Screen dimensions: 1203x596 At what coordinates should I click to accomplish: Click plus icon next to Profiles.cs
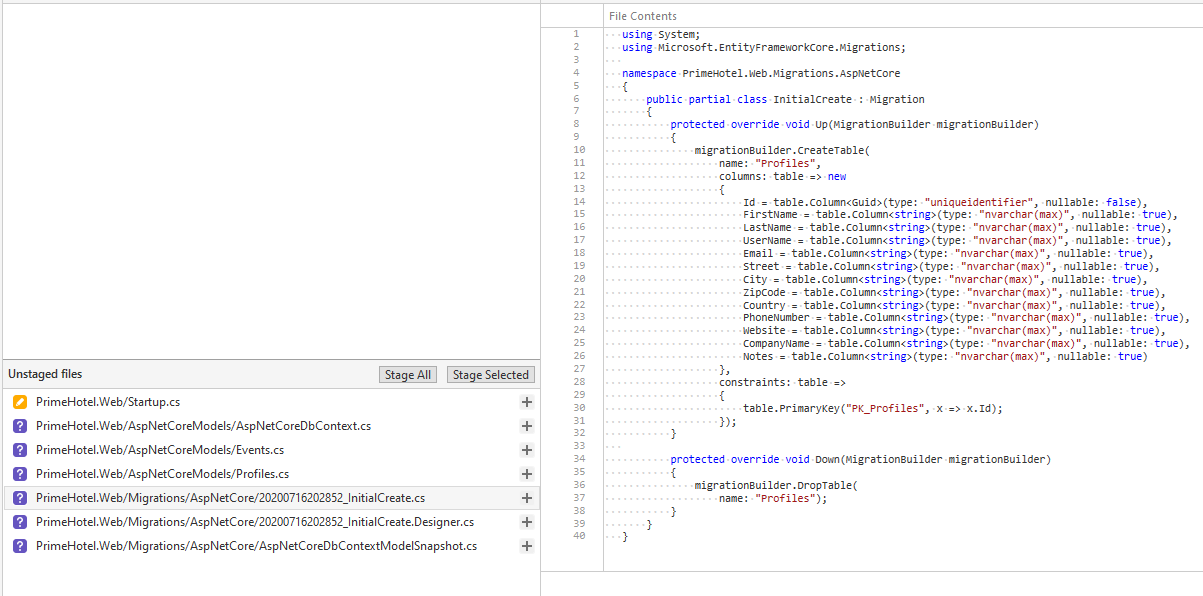pos(527,474)
